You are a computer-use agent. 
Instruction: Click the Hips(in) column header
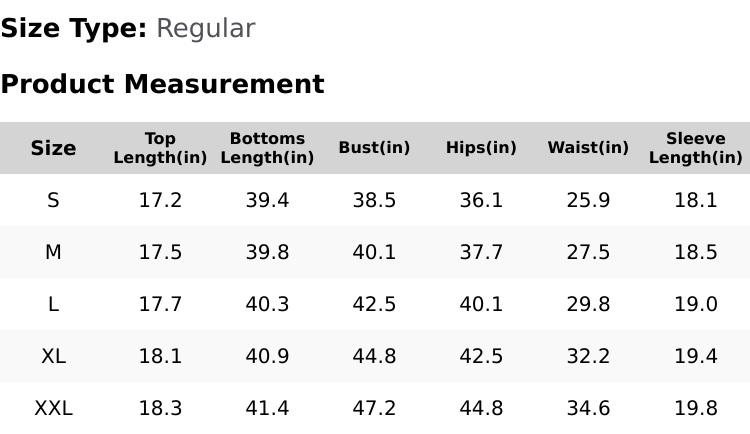pyautogui.click(x=481, y=148)
